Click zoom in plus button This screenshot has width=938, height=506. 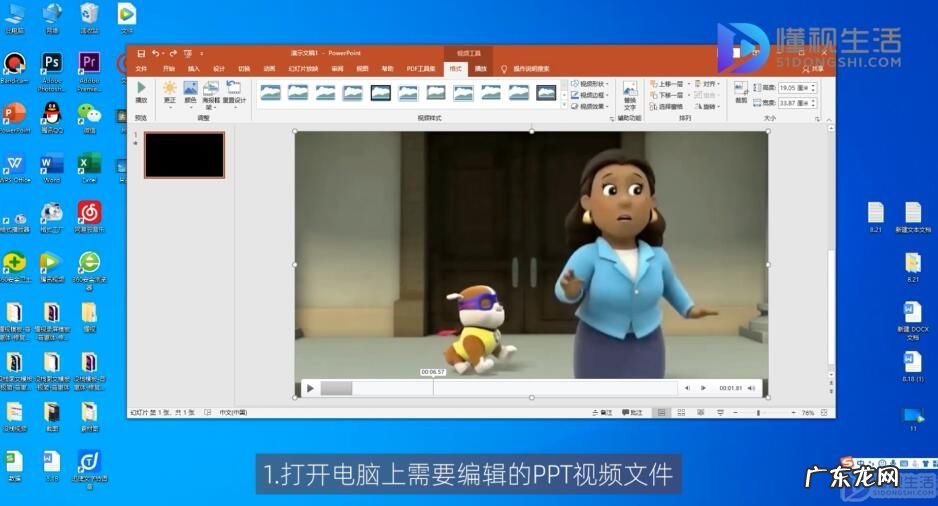[x=793, y=413]
